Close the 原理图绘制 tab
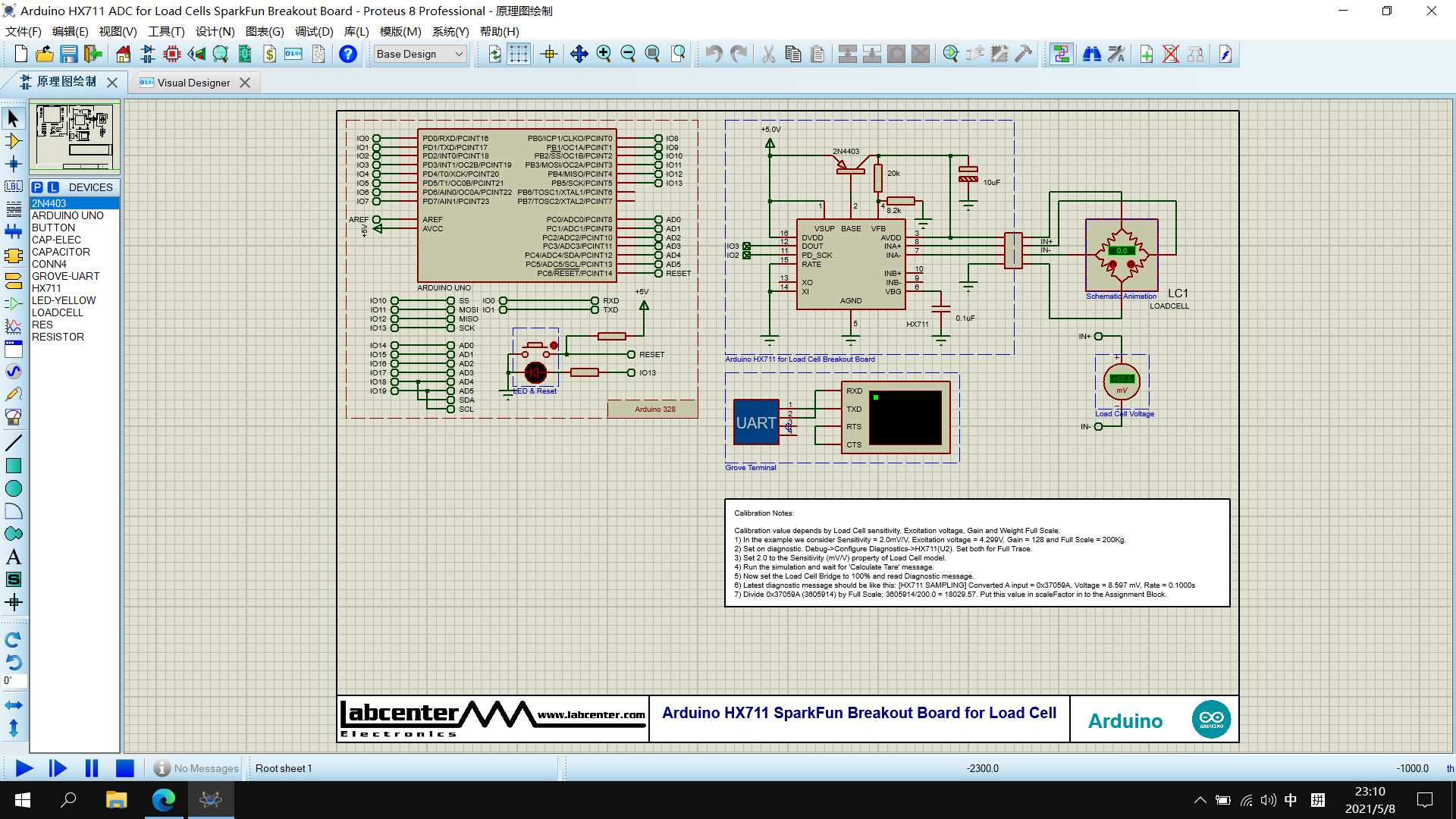This screenshot has height=819, width=1456. click(x=112, y=83)
